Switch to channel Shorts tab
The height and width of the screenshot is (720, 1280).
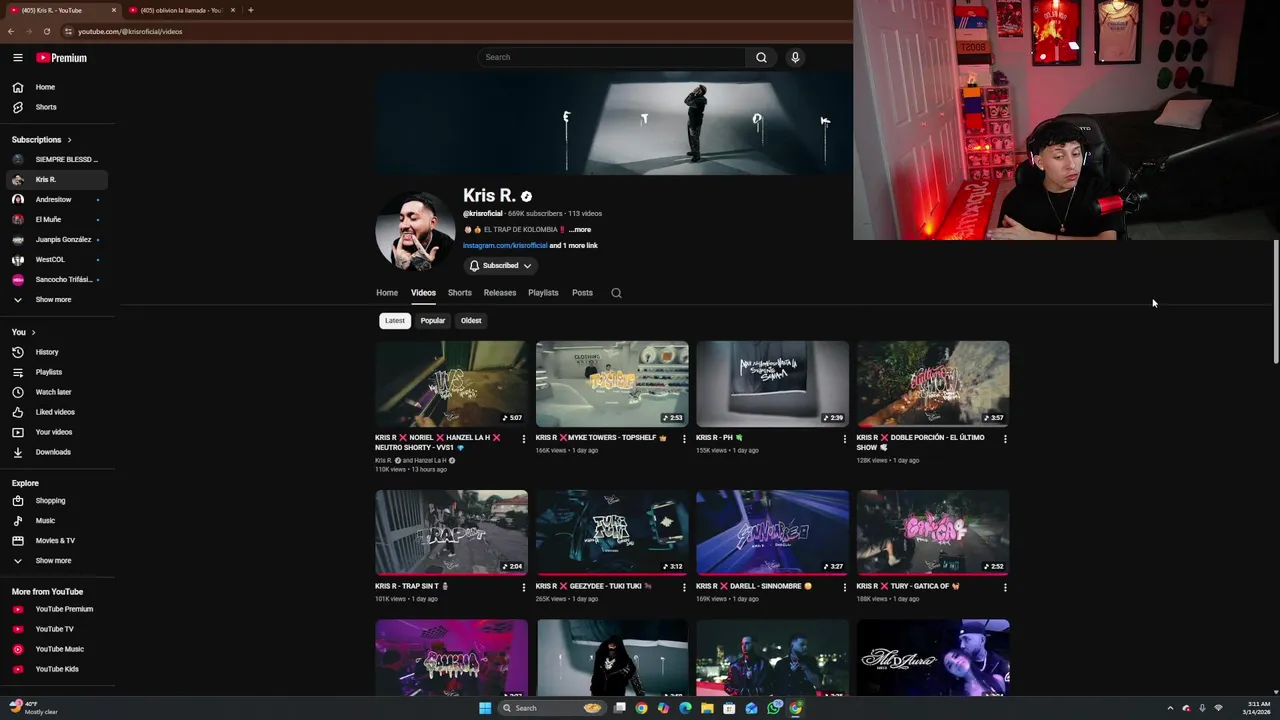[x=460, y=293]
